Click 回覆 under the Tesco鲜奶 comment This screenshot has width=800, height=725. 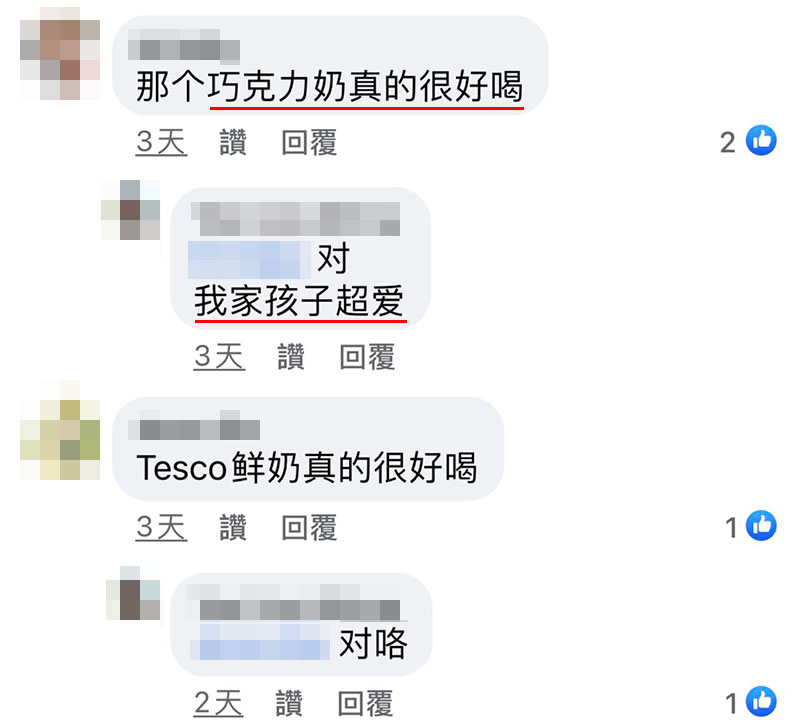point(309,527)
